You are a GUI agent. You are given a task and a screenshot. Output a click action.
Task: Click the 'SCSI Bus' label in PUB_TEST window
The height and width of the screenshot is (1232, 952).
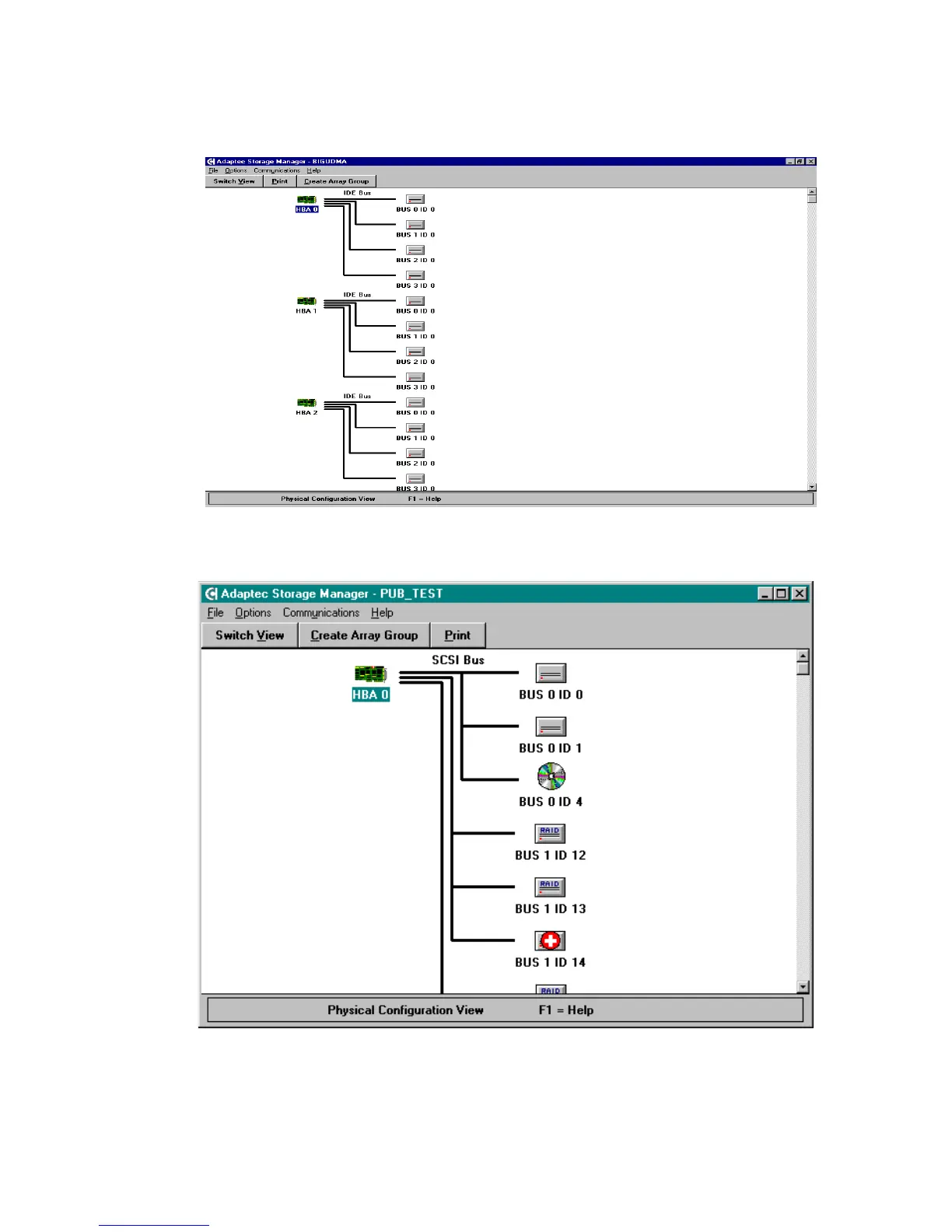458,660
